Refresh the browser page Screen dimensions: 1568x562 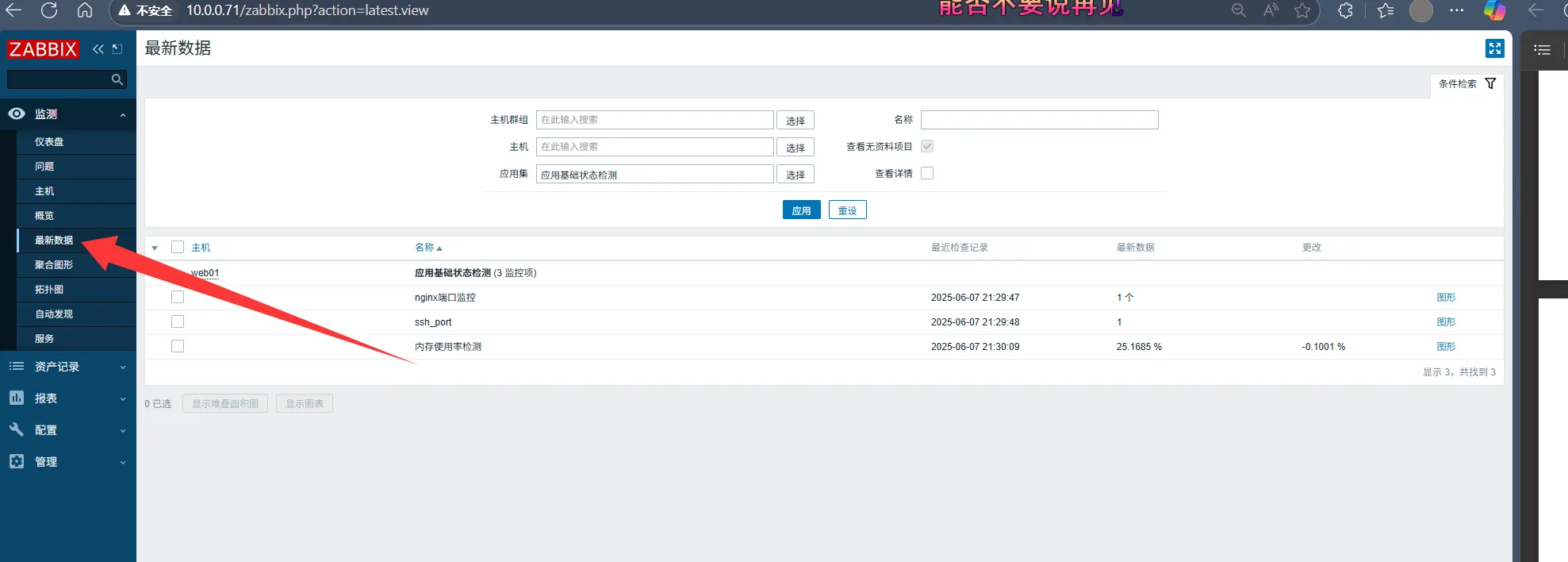[x=49, y=10]
